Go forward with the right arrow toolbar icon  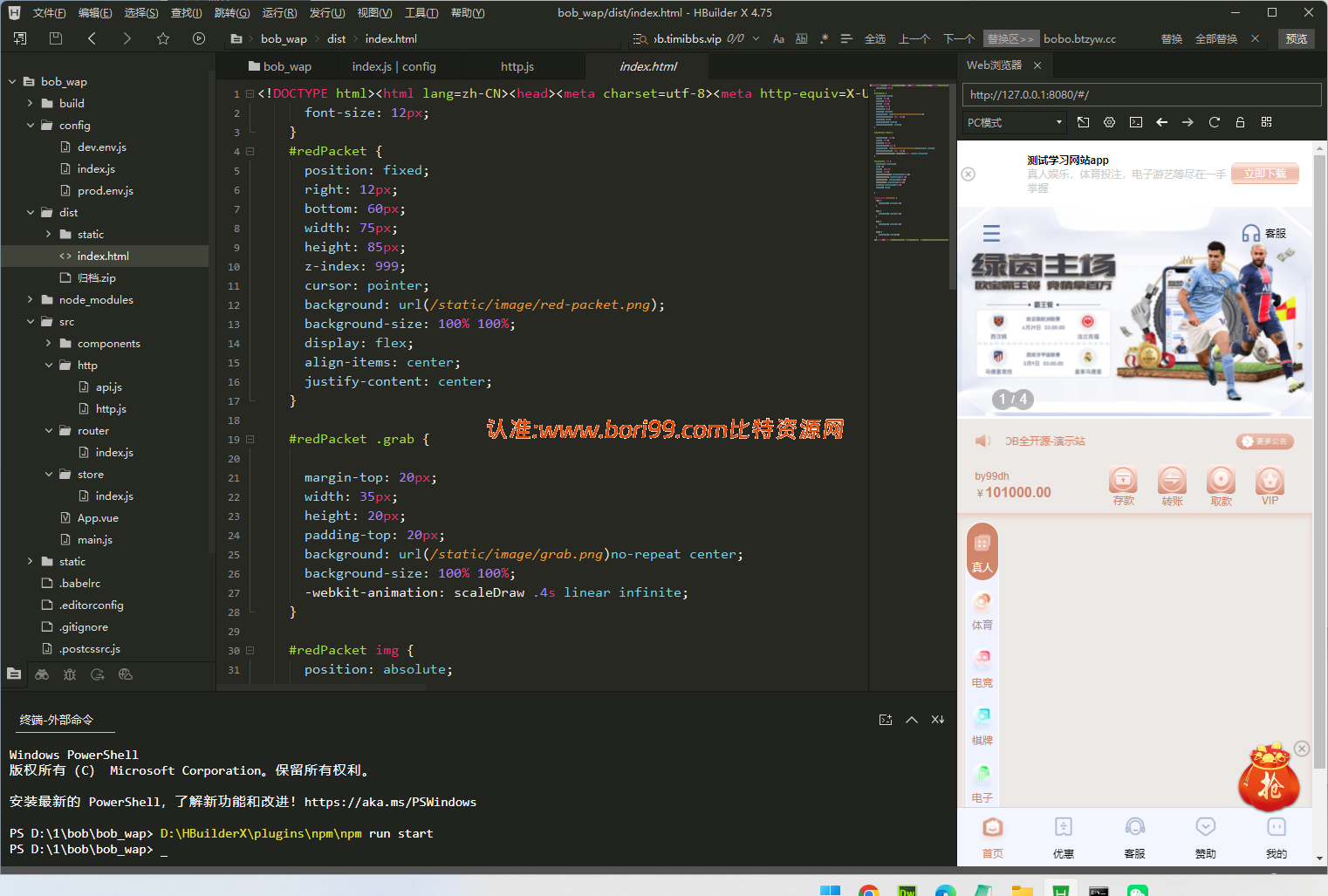127,38
